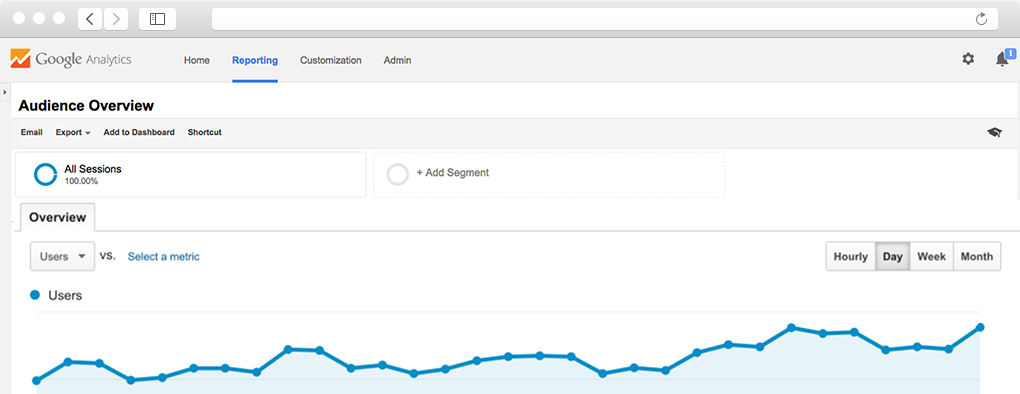Open the settings gear icon

968,59
